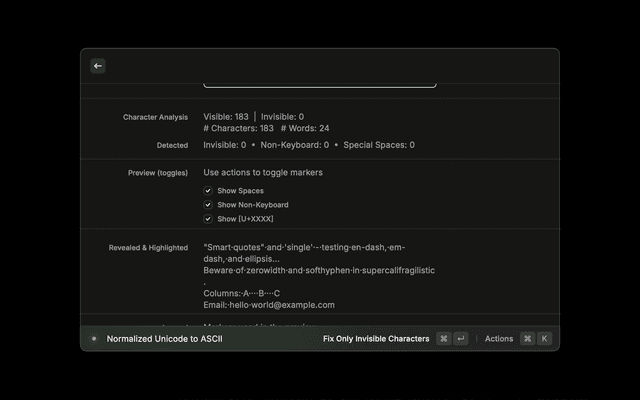This screenshot has width=640, height=400.
Task: Click the status indicator icon beside the toast message
Action: coord(94,339)
